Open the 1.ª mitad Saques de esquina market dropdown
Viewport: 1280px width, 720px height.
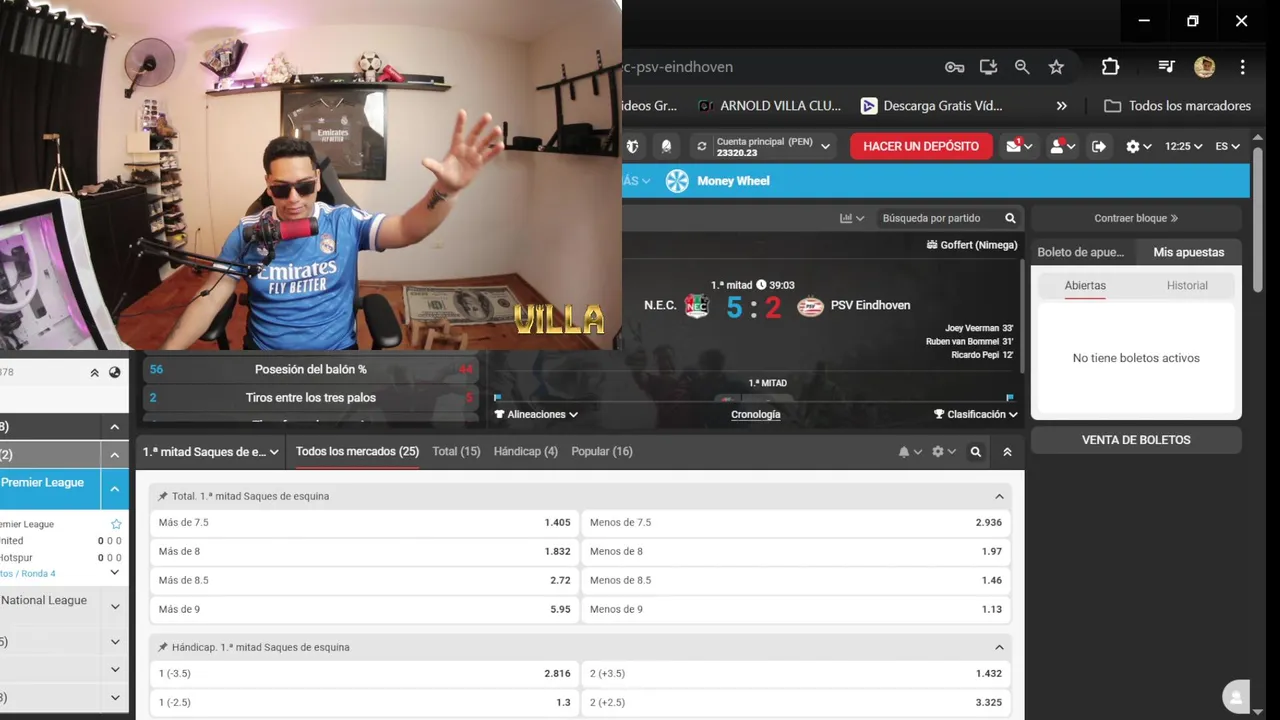point(210,452)
